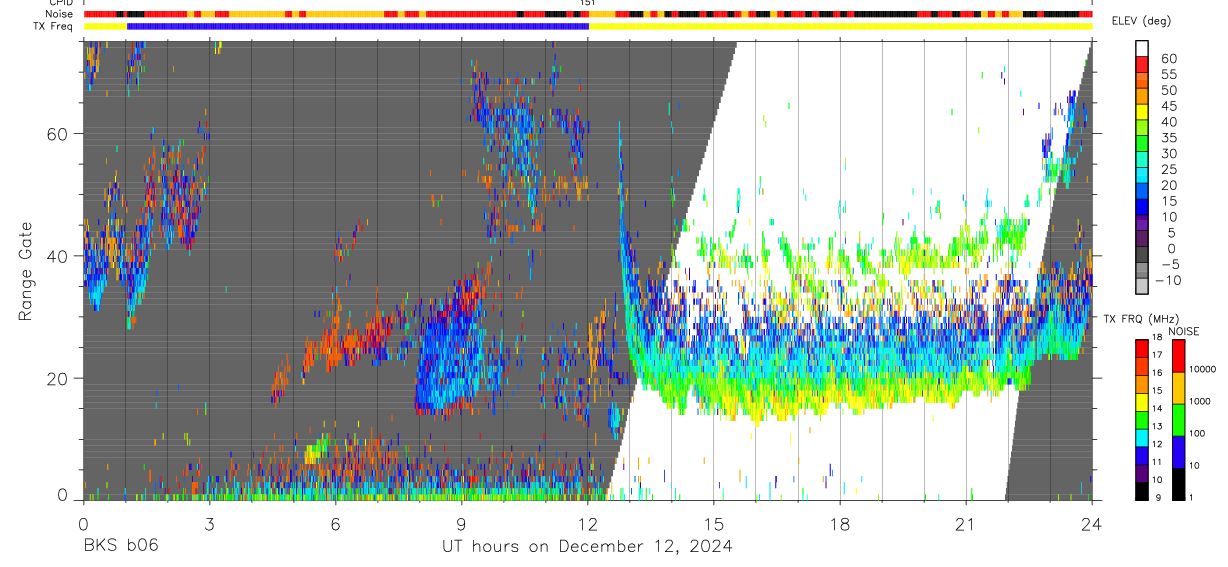1228x567 pixels.
Task: Click the '21' tick on the UT hours axis
Action: pos(966,523)
